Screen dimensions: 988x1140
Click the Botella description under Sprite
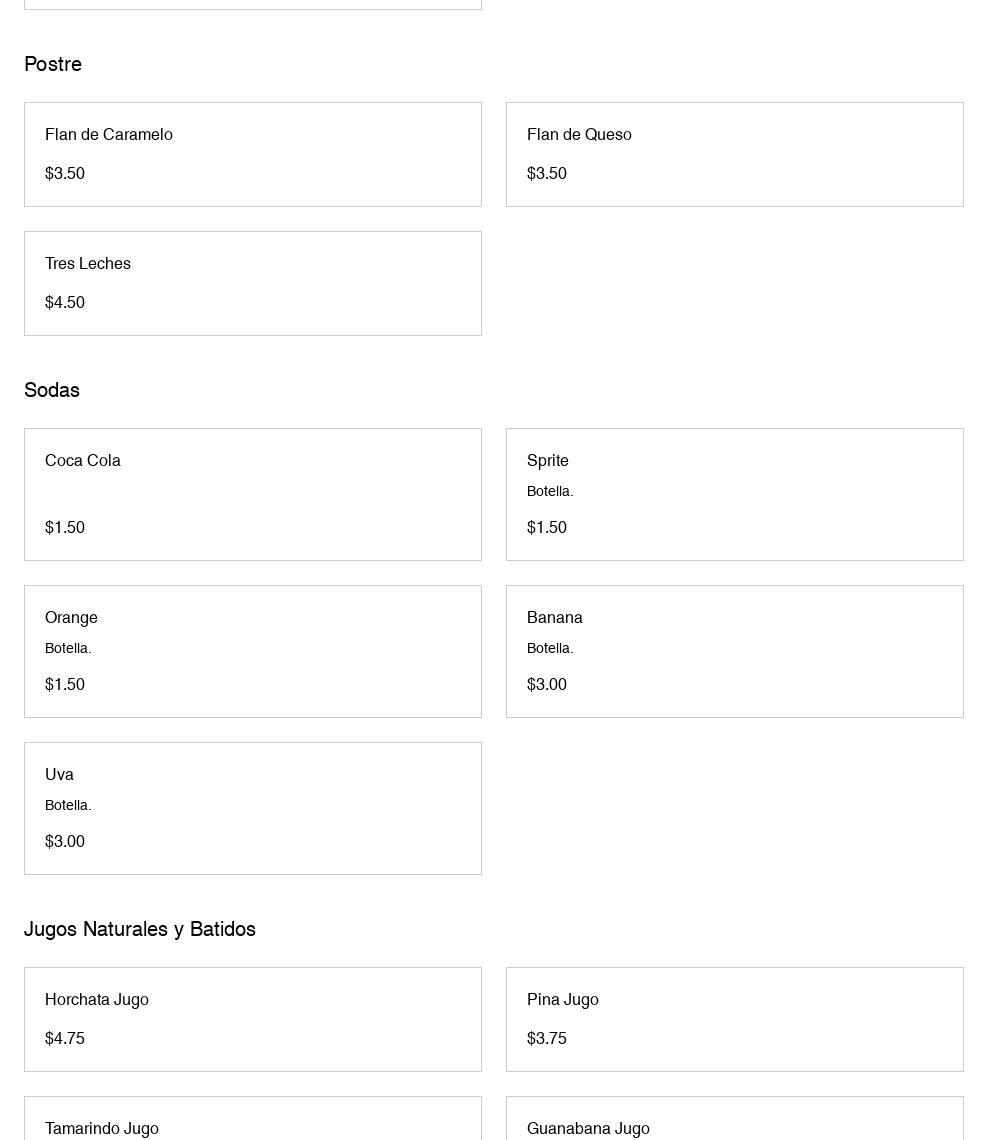tap(550, 491)
